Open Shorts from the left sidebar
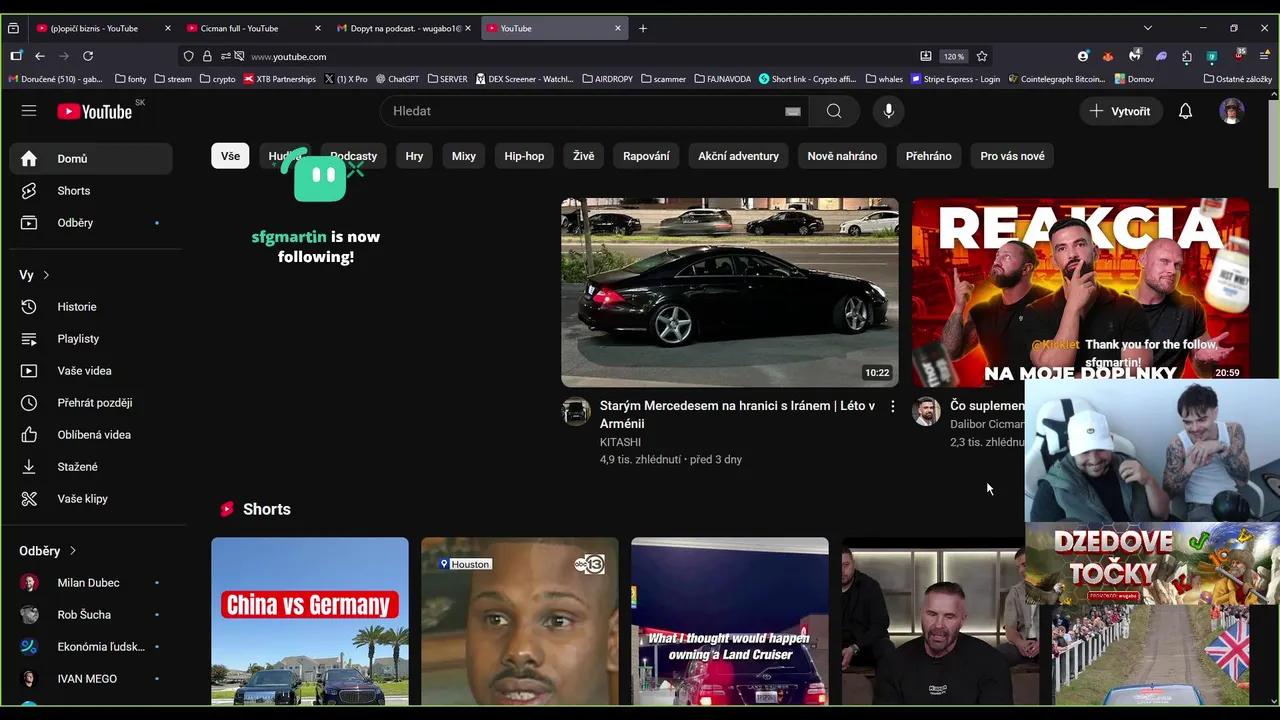The height and width of the screenshot is (720, 1280). coord(91,190)
